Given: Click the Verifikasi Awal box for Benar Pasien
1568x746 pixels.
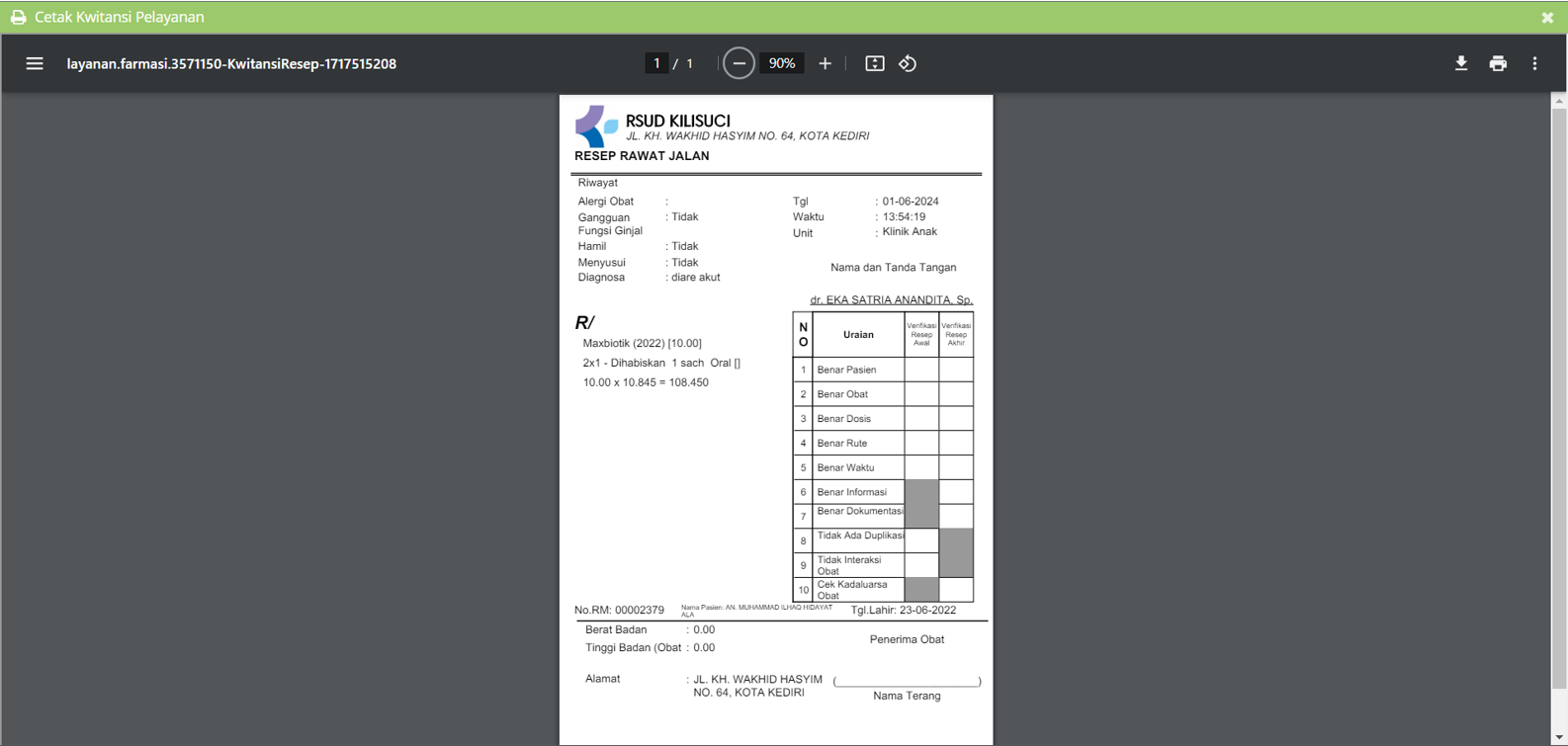Looking at the screenshot, I should point(921,370).
